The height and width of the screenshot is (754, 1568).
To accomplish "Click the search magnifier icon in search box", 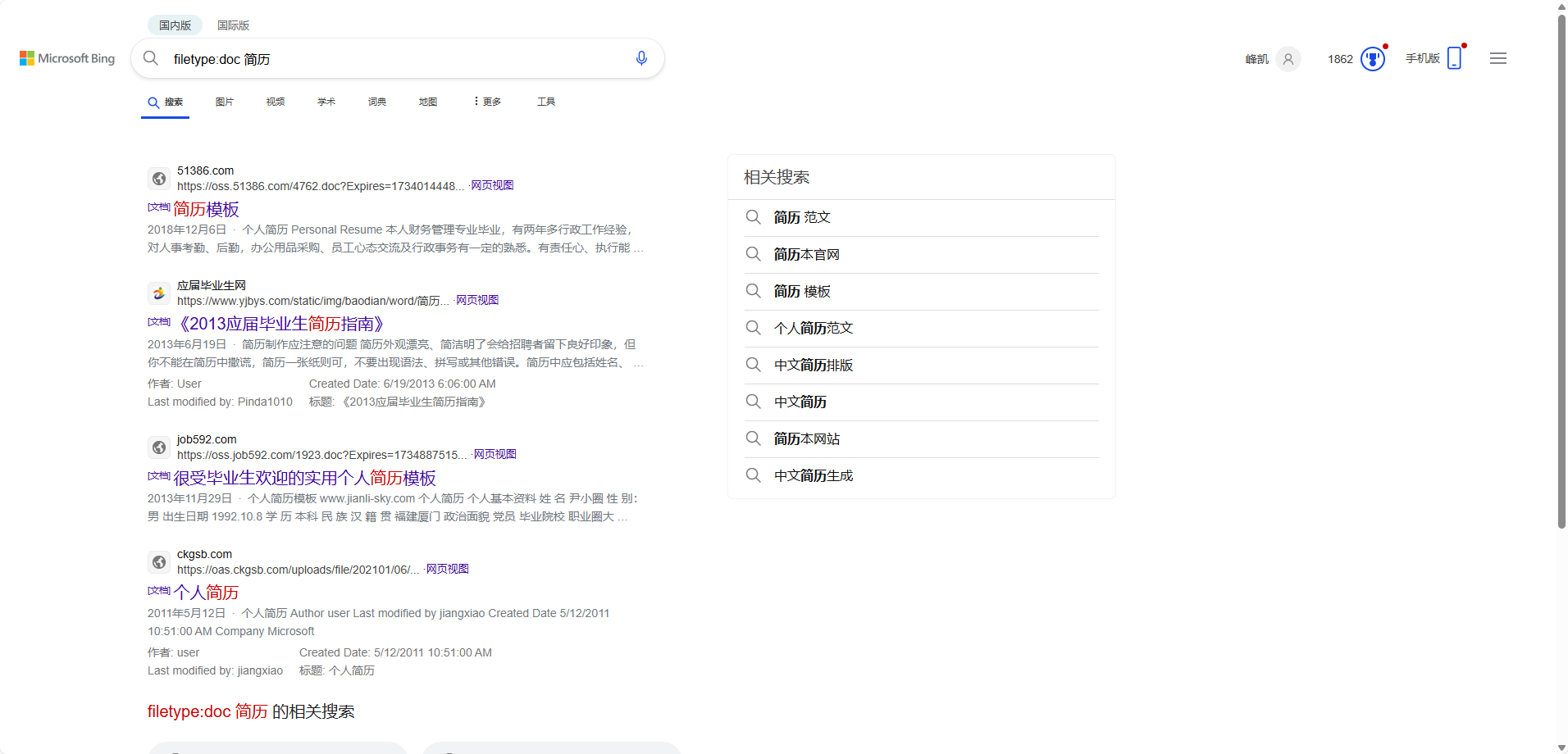I will pyautogui.click(x=151, y=58).
